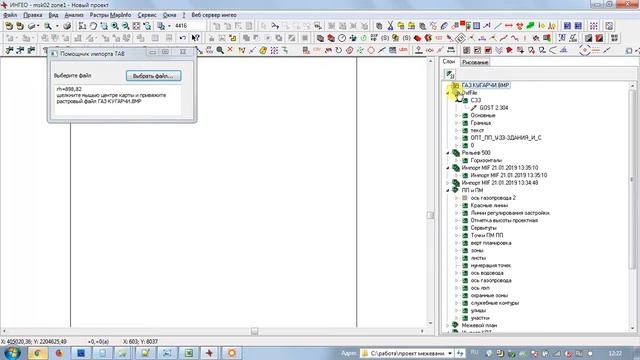The height and width of the screenshot is (360, 640).
Task: Expand the Межевой план node
Action: coord(448,326)
